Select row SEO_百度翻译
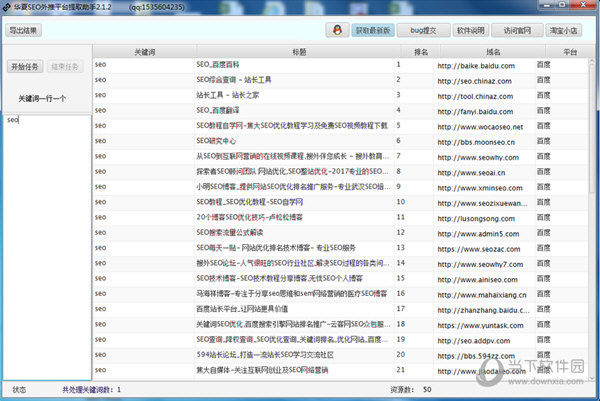Screen dimensions: 600x401 tap(341, 111)
